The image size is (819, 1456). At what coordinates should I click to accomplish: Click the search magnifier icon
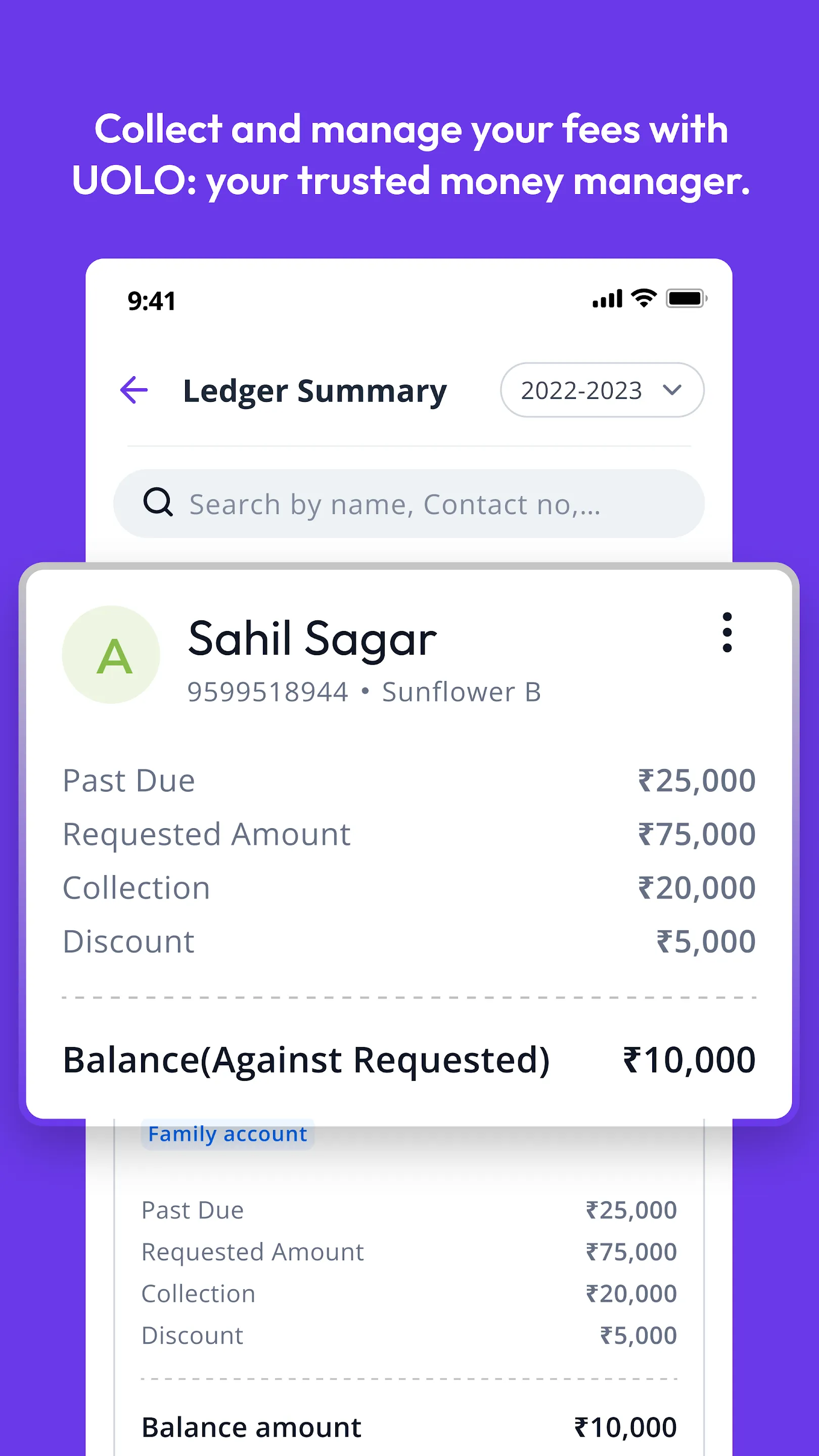coord(158,503)
